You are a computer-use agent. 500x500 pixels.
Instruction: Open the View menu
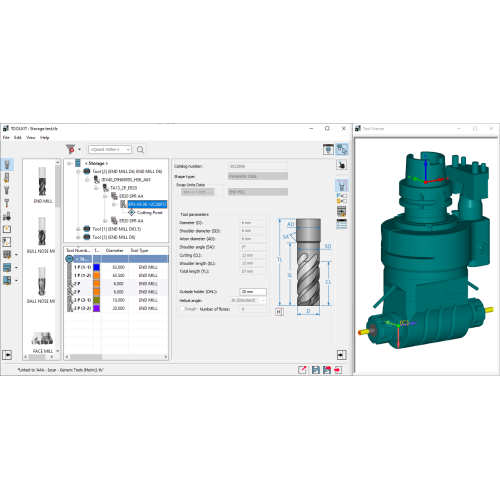pos(31,137)
